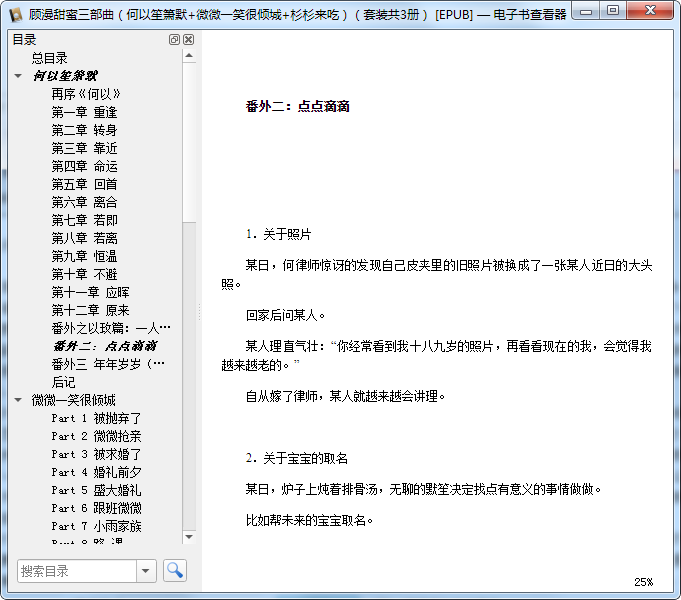This screenshot has height=600, width=681.
Task: Open 番外之以玫篇 entry
Action: (x=111, y=328)
